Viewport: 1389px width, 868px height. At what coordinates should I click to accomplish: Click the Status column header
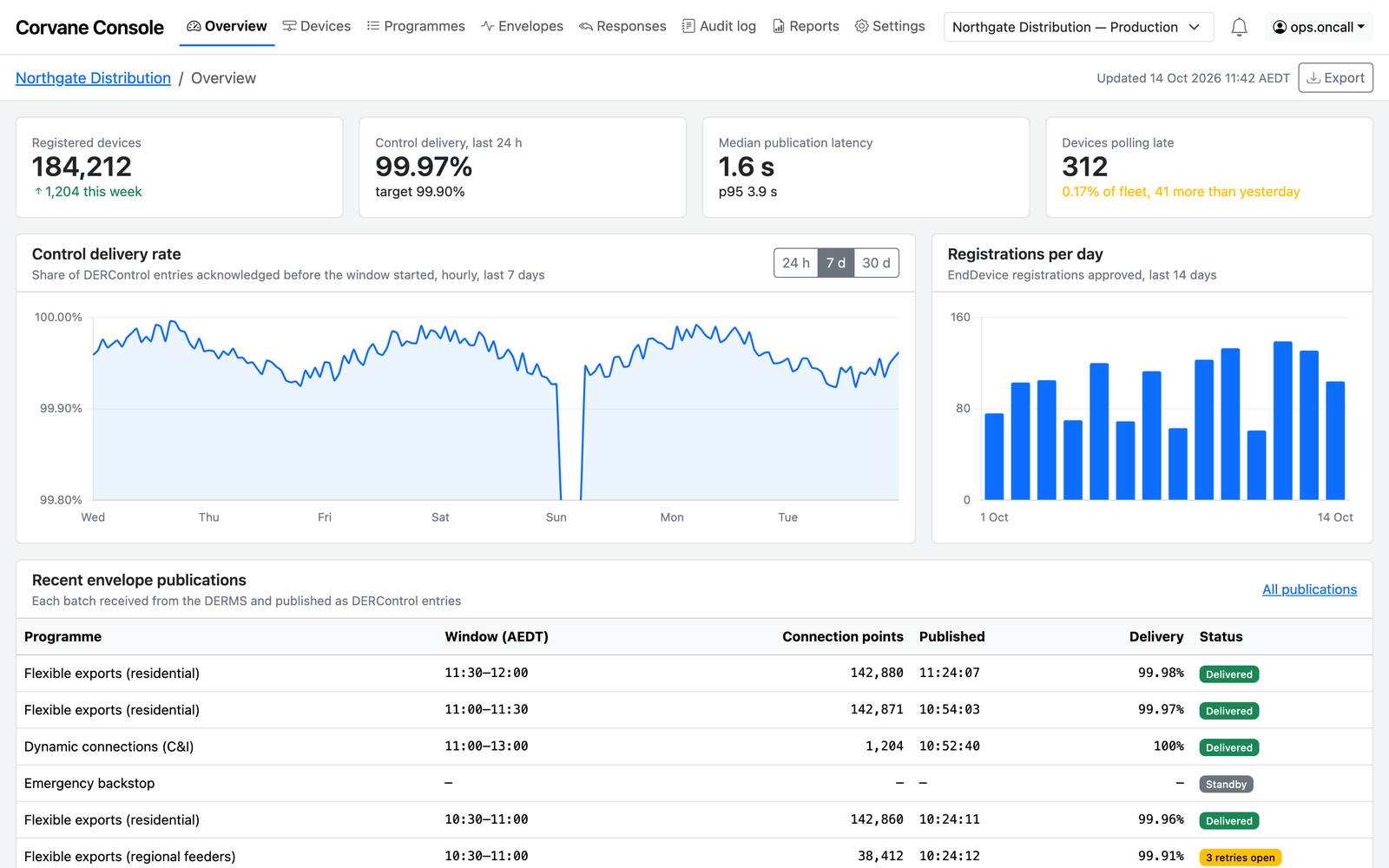1221,637
